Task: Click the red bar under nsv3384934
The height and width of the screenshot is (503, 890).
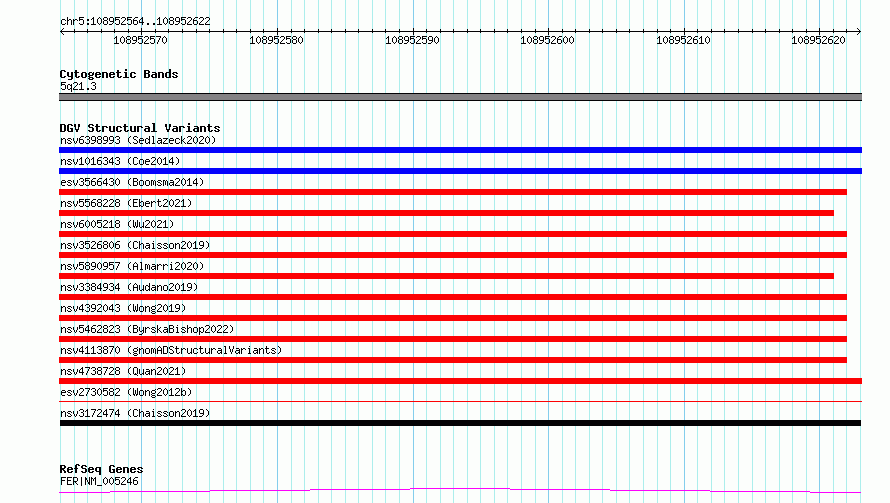Action: click(453, 297)
